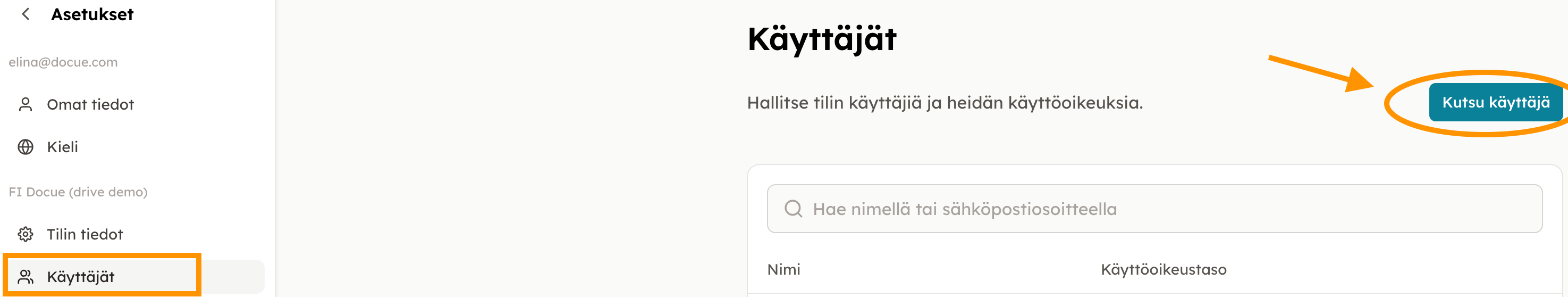Click the back chevron beside Asetukset

(x=26, y=14)
